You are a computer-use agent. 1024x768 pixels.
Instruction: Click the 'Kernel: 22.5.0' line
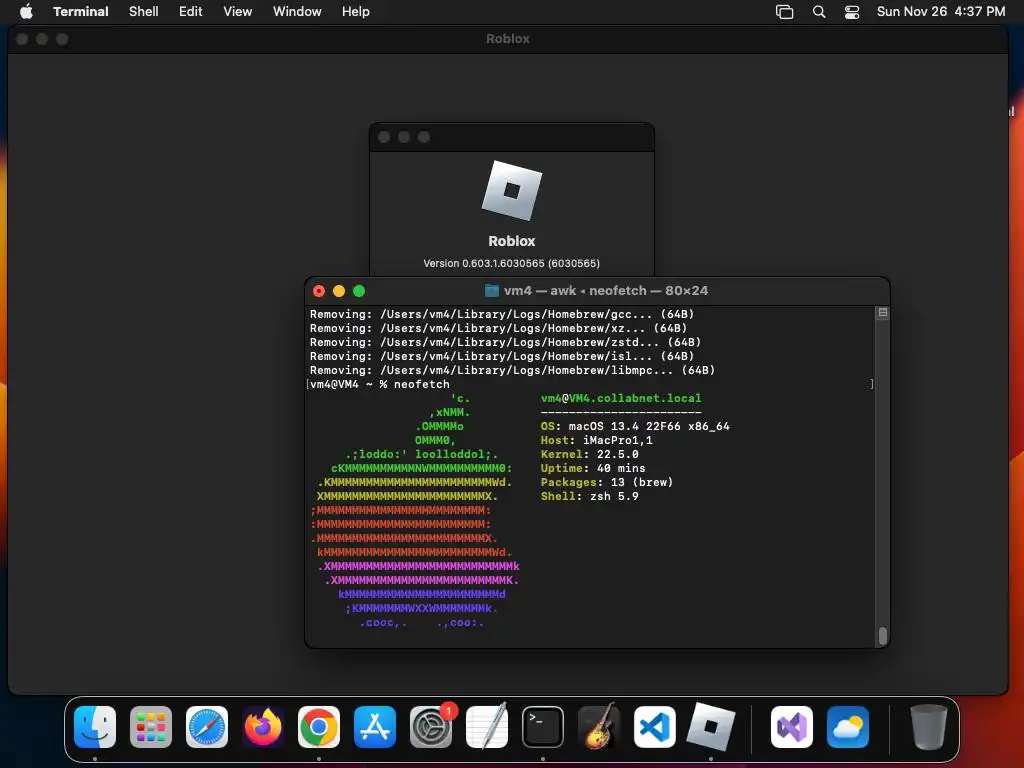pyautogui.click(x=590, y=454)
